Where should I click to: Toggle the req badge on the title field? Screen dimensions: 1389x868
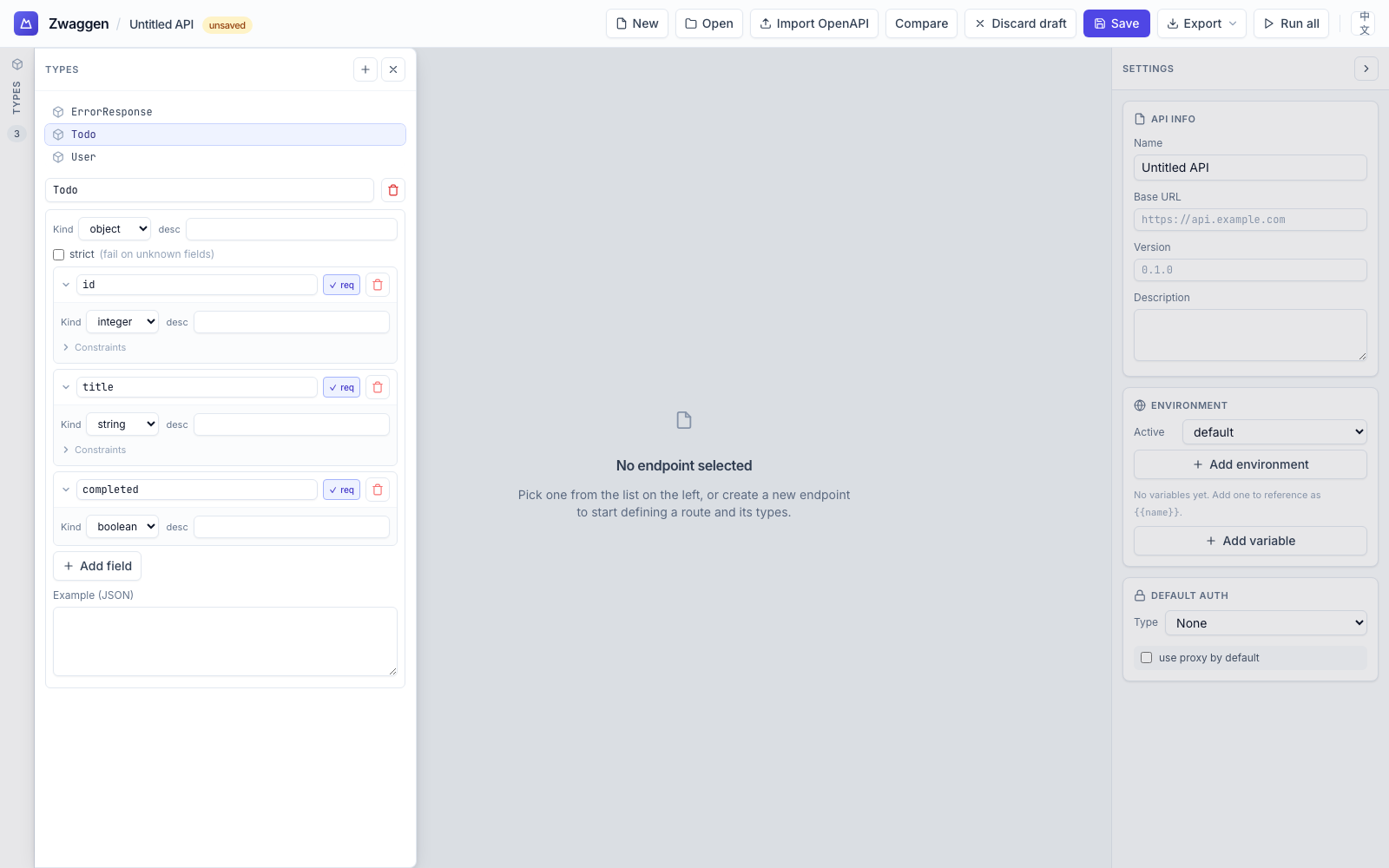point(341,387)
